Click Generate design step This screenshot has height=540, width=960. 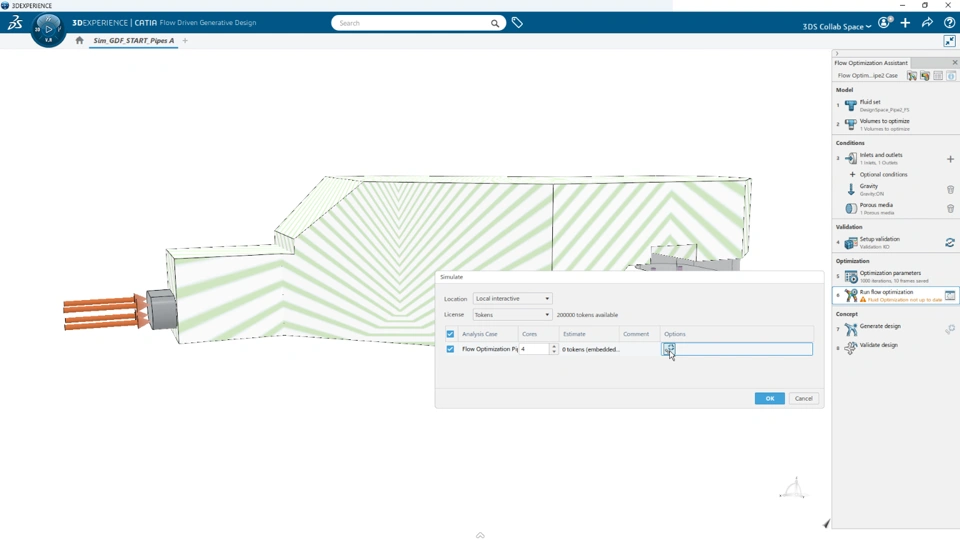pyautogui.click(x=882, y=329)
